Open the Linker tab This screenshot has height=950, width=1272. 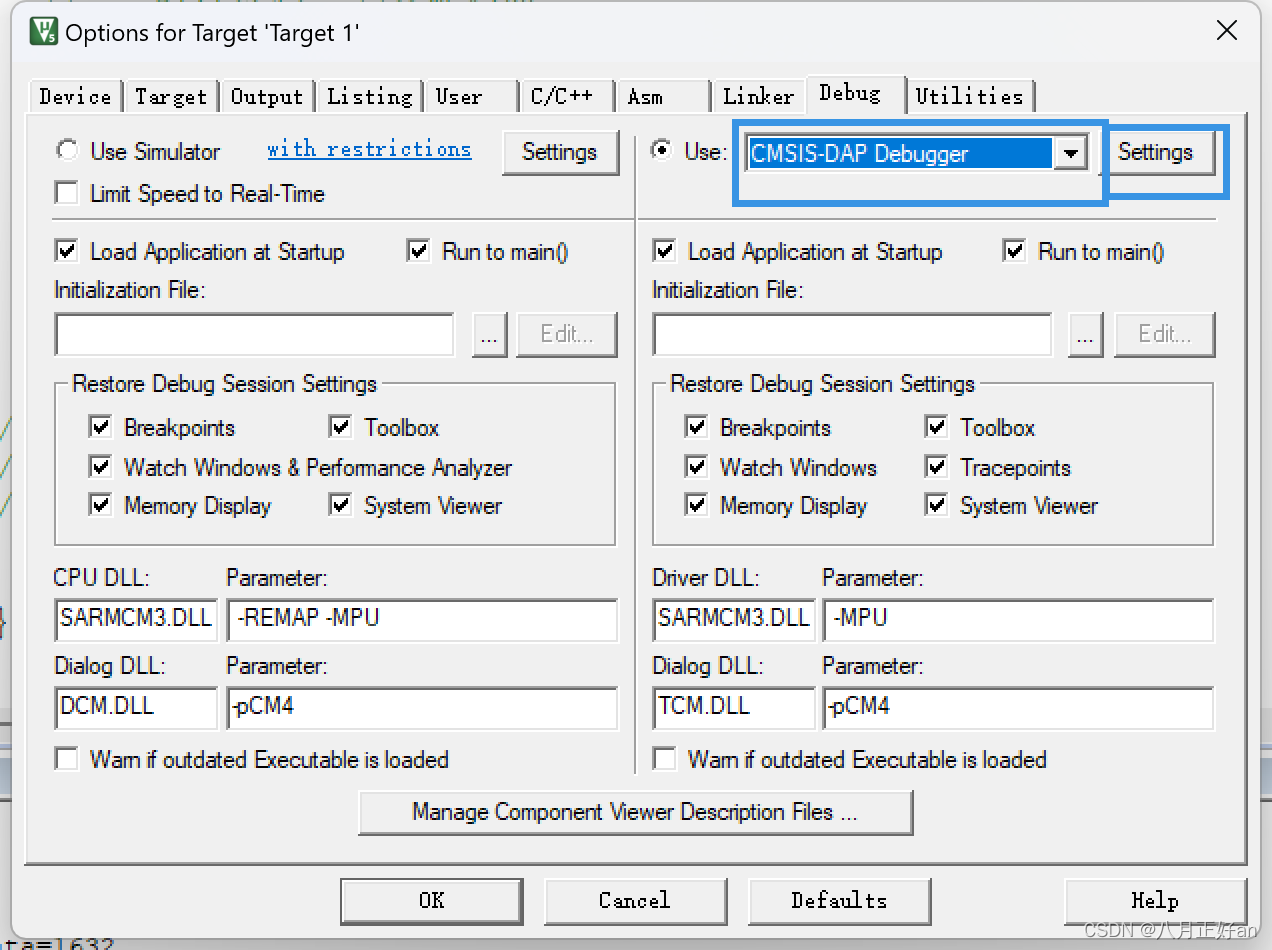pos(758,97)
